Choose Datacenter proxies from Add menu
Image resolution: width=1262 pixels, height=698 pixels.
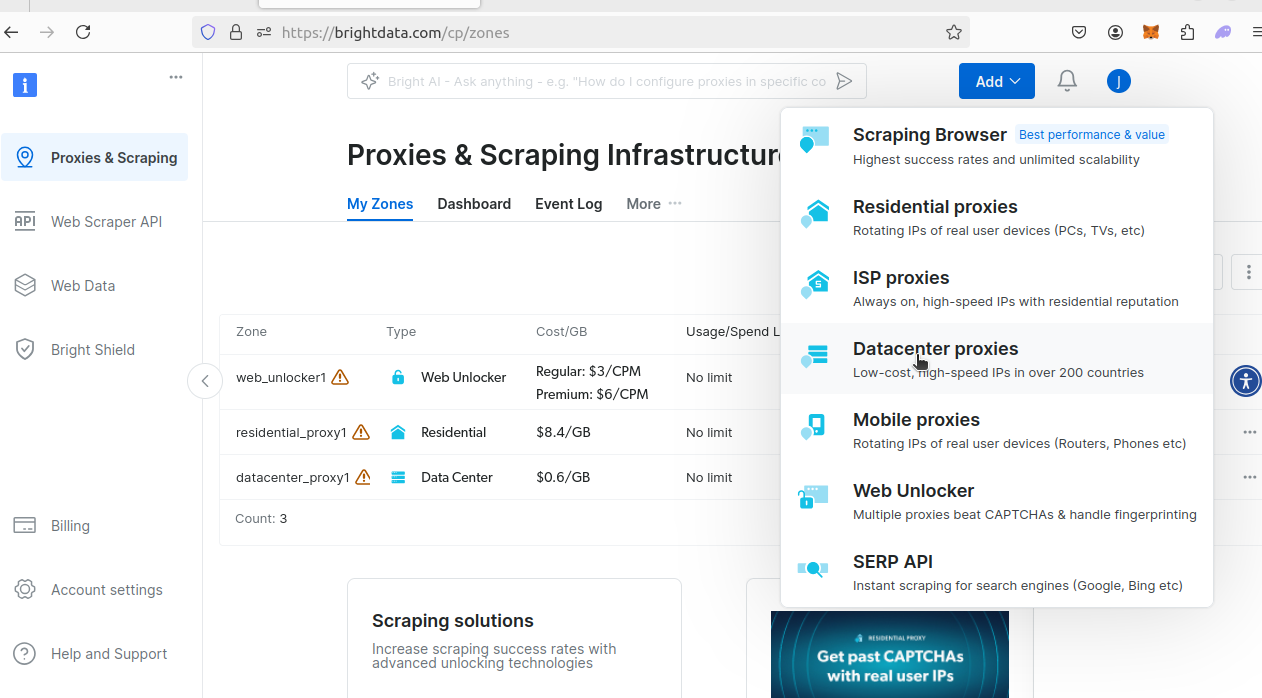pyautogui.click(x=997, y=359)
